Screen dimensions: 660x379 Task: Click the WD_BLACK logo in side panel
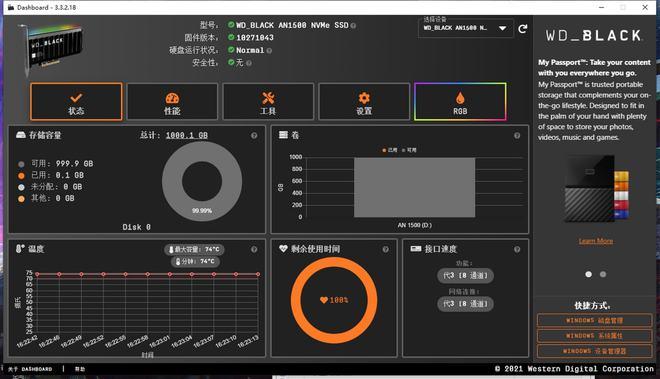coord(593,35)
